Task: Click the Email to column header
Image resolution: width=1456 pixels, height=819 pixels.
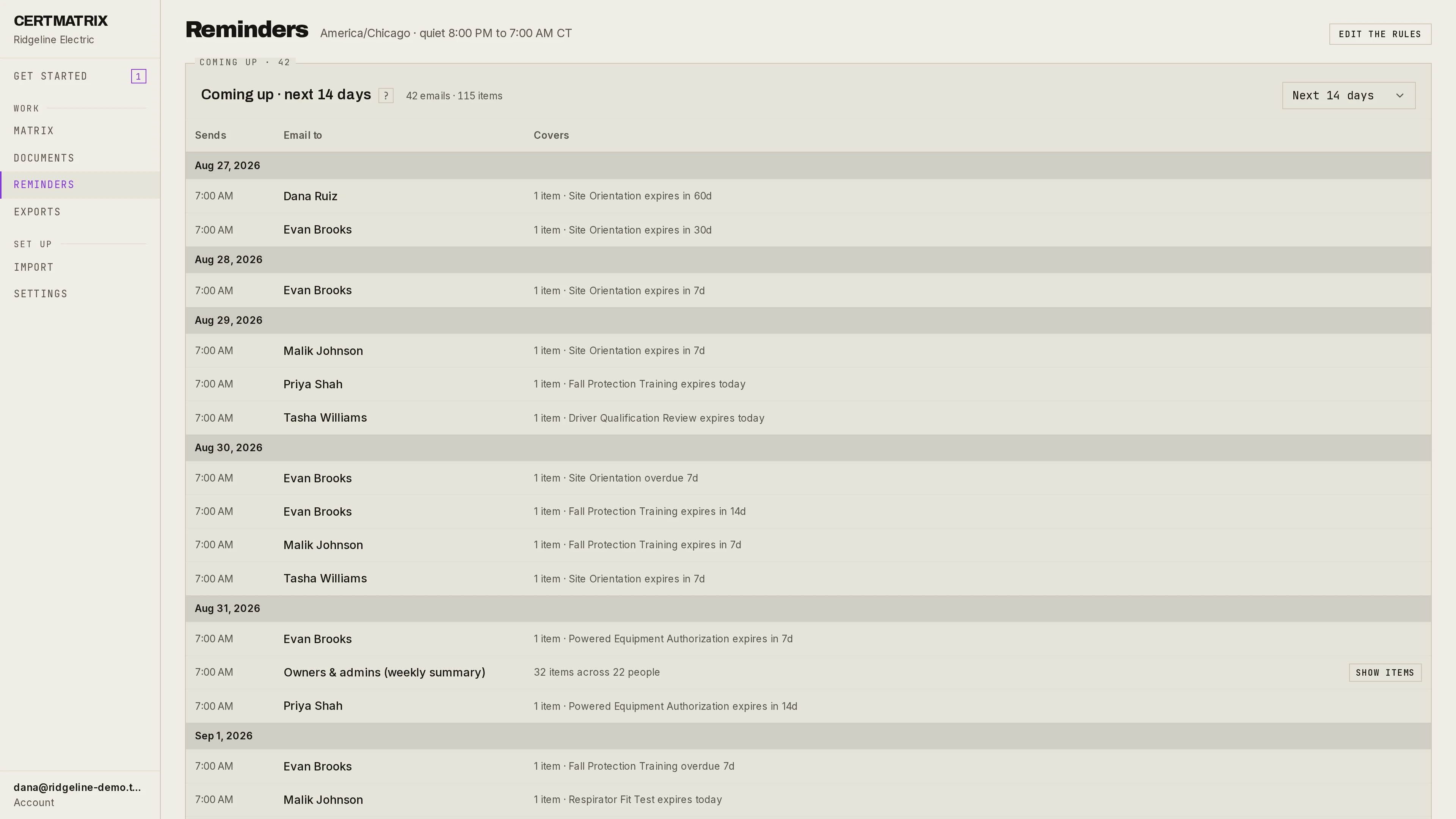Action: point(303,135)
